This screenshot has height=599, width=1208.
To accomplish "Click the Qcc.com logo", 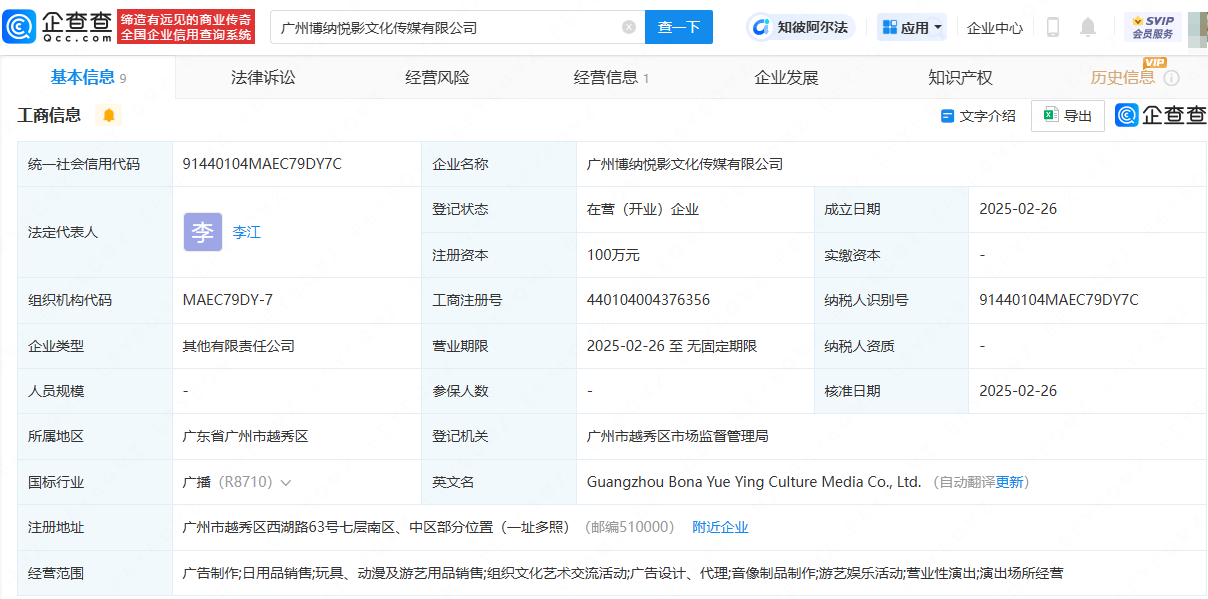I will pyautogui.click(x=57, y=27).
